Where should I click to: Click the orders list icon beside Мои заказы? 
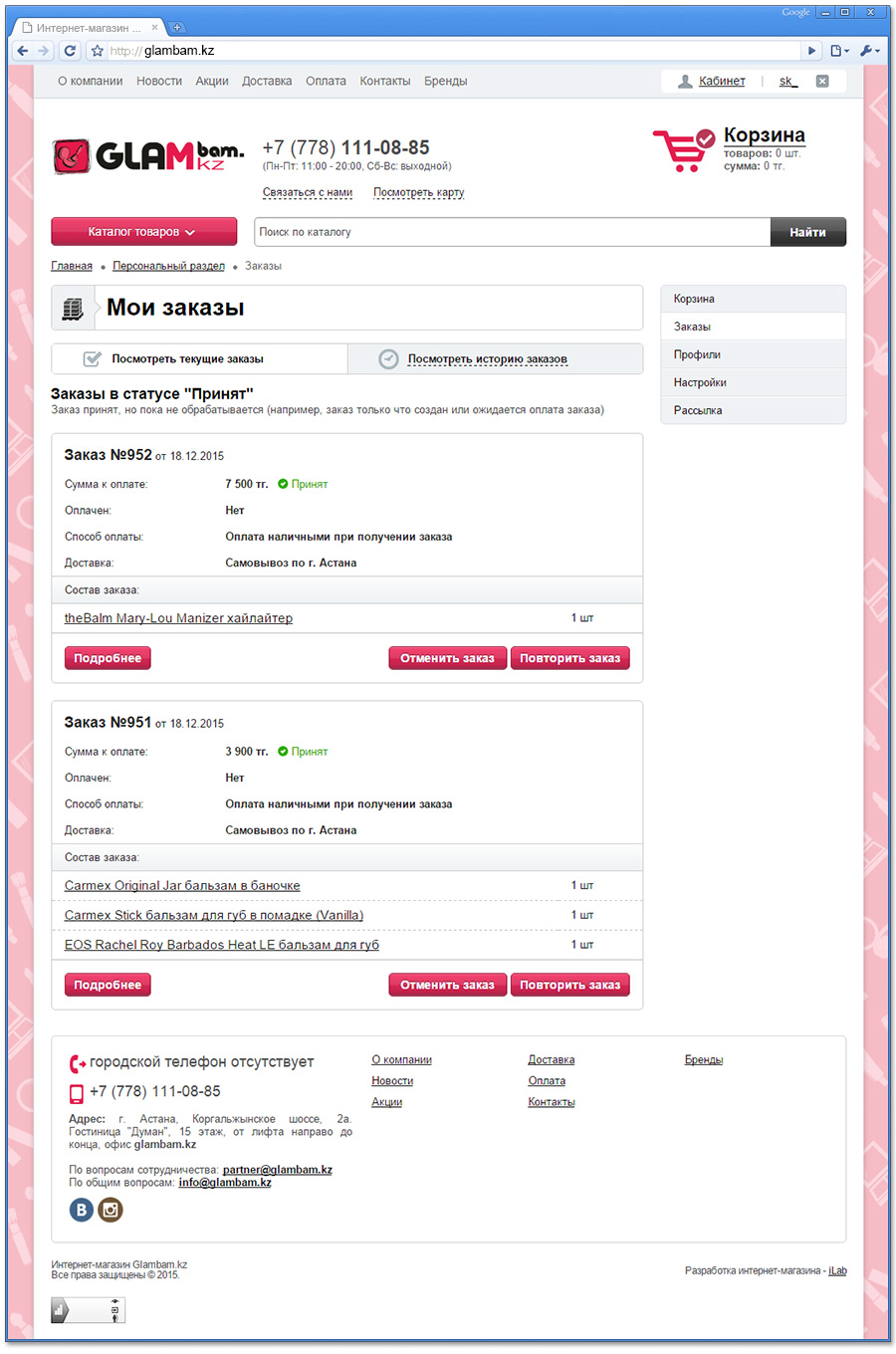pyautogui.click(x=73, y=309)
